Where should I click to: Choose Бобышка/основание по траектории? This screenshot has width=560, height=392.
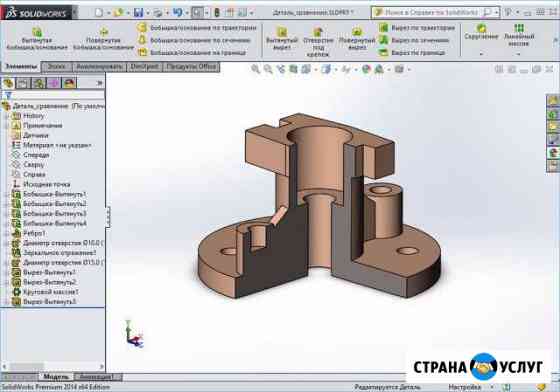point(197,27)
